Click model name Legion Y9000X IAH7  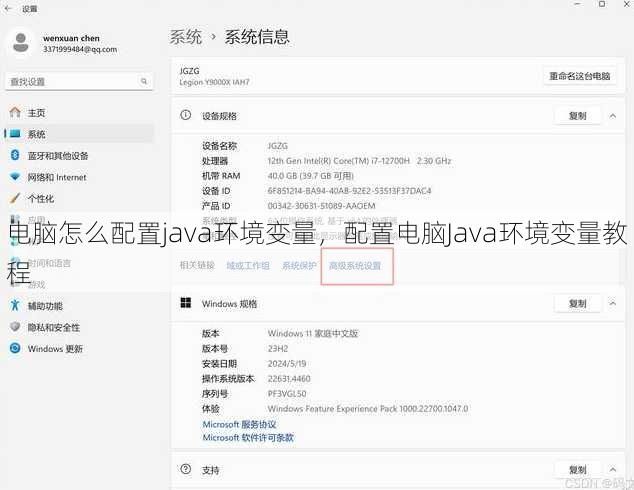pyautogui.click(x=214, y=82)
